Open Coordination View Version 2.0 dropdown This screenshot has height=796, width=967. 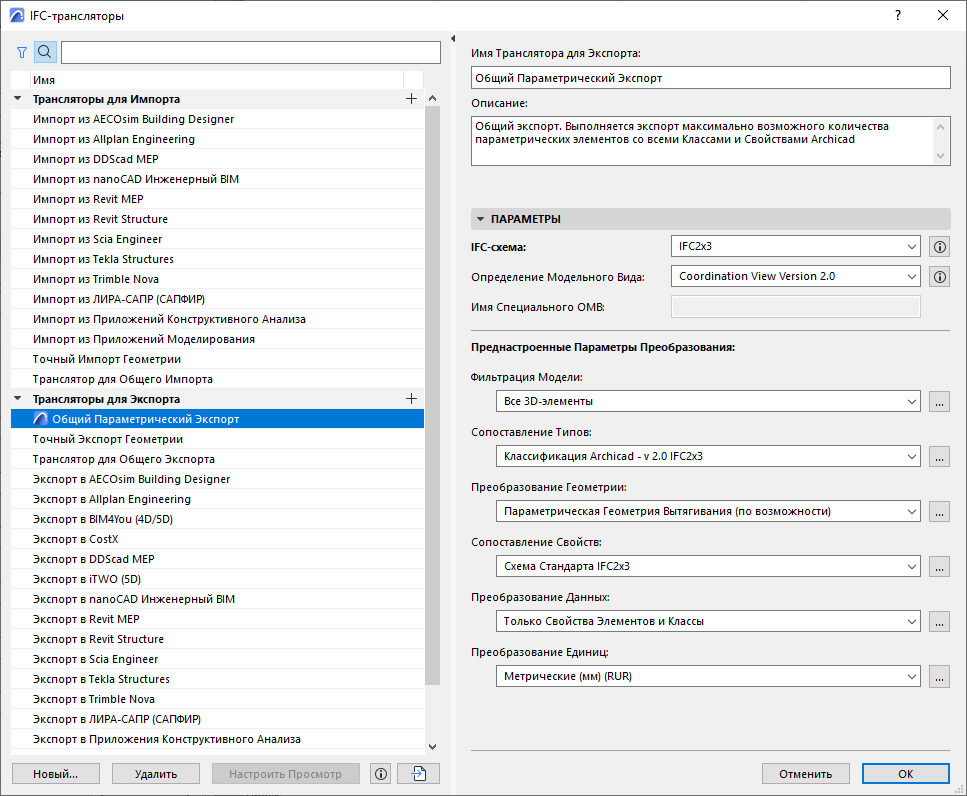(x=796, y=276)
